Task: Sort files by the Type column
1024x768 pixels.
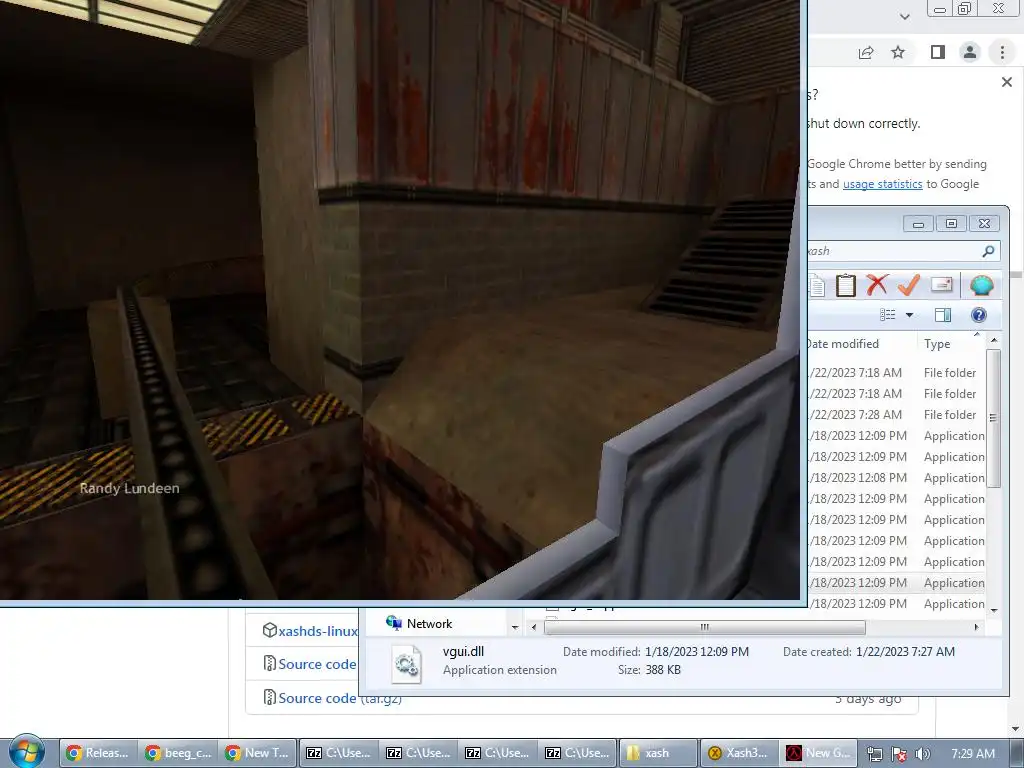Action: (951, 344)
